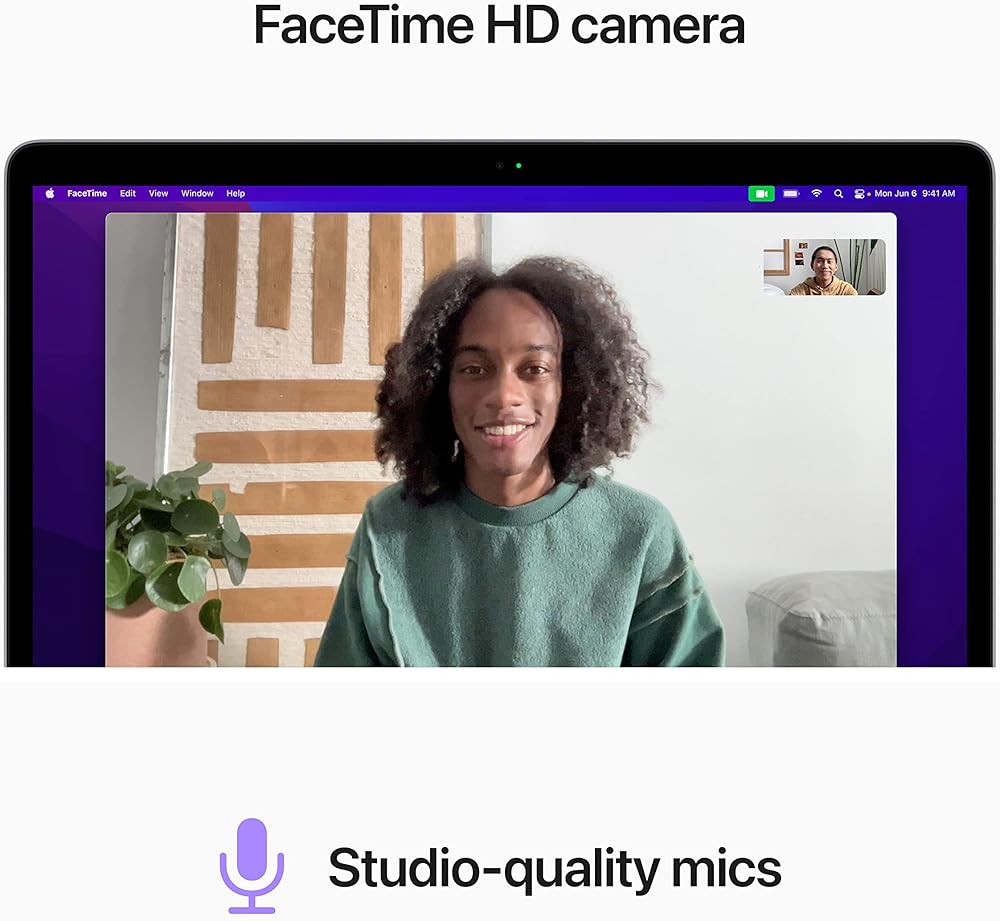Open the View menu
The image size is (1000, 921).
click(159, 193)
